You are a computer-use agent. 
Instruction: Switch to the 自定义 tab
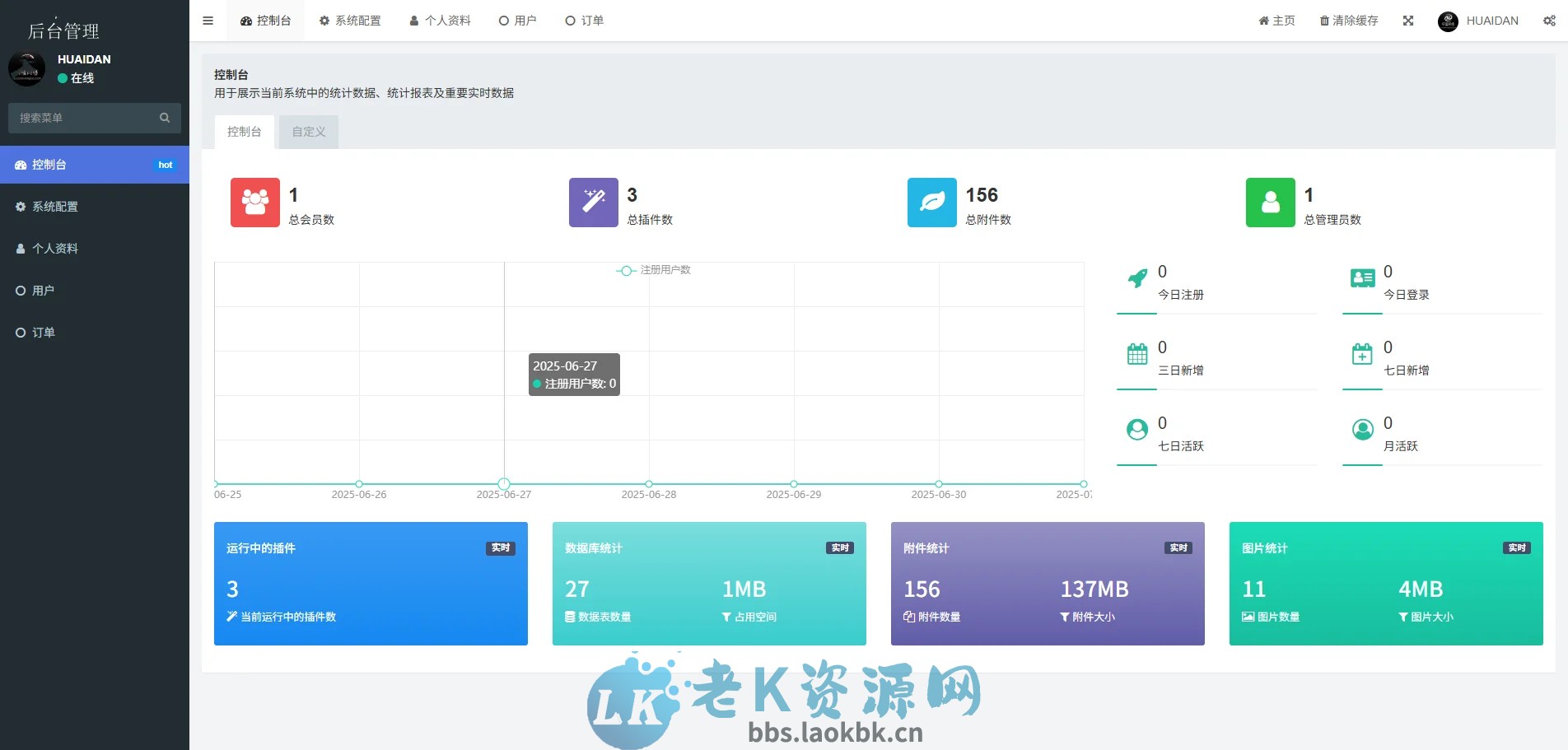(x=308, y=132)
